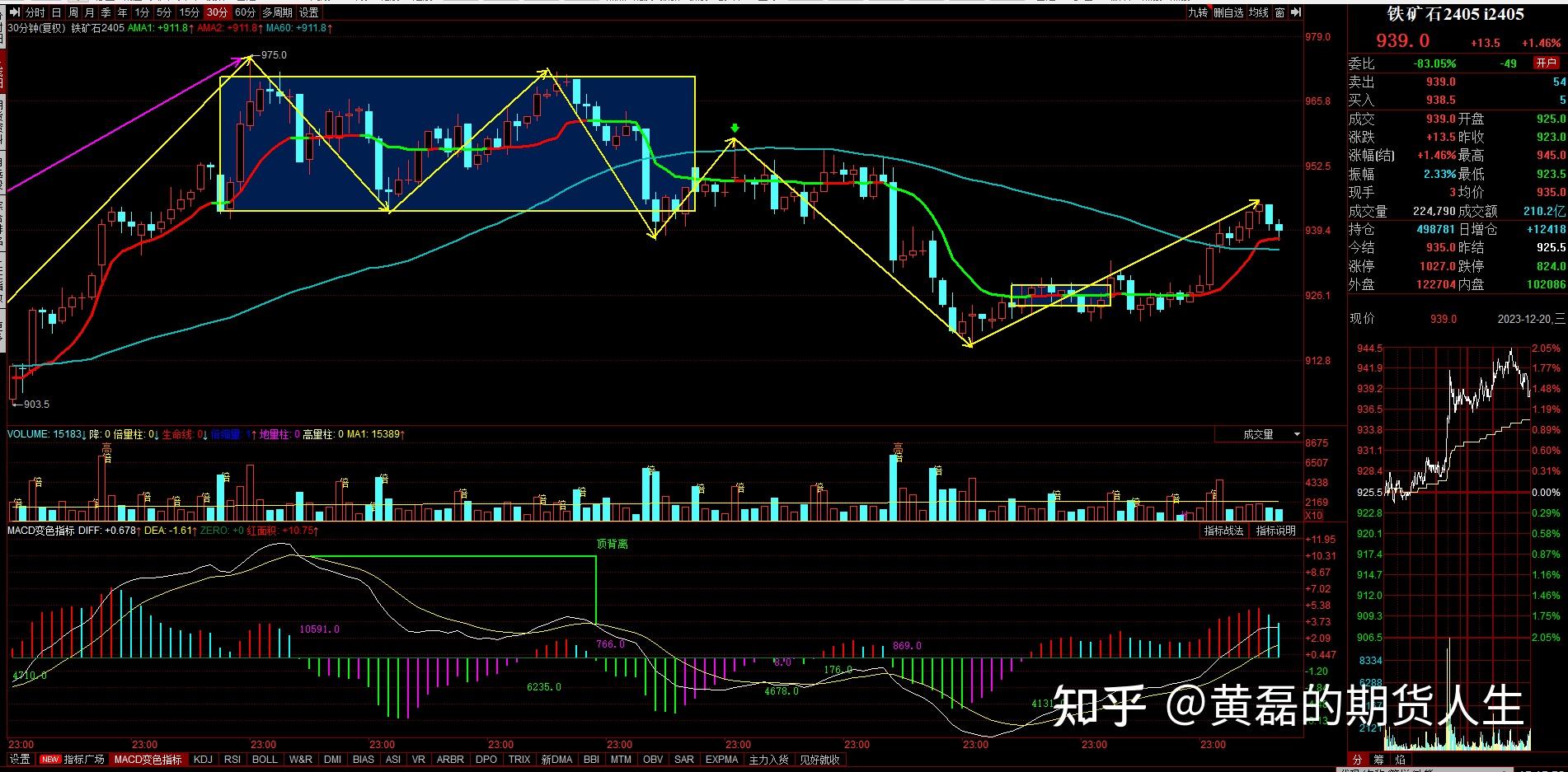1568x772 pixels.
Task: Switch to RSI indicator
Action: [x=232, y=760]
